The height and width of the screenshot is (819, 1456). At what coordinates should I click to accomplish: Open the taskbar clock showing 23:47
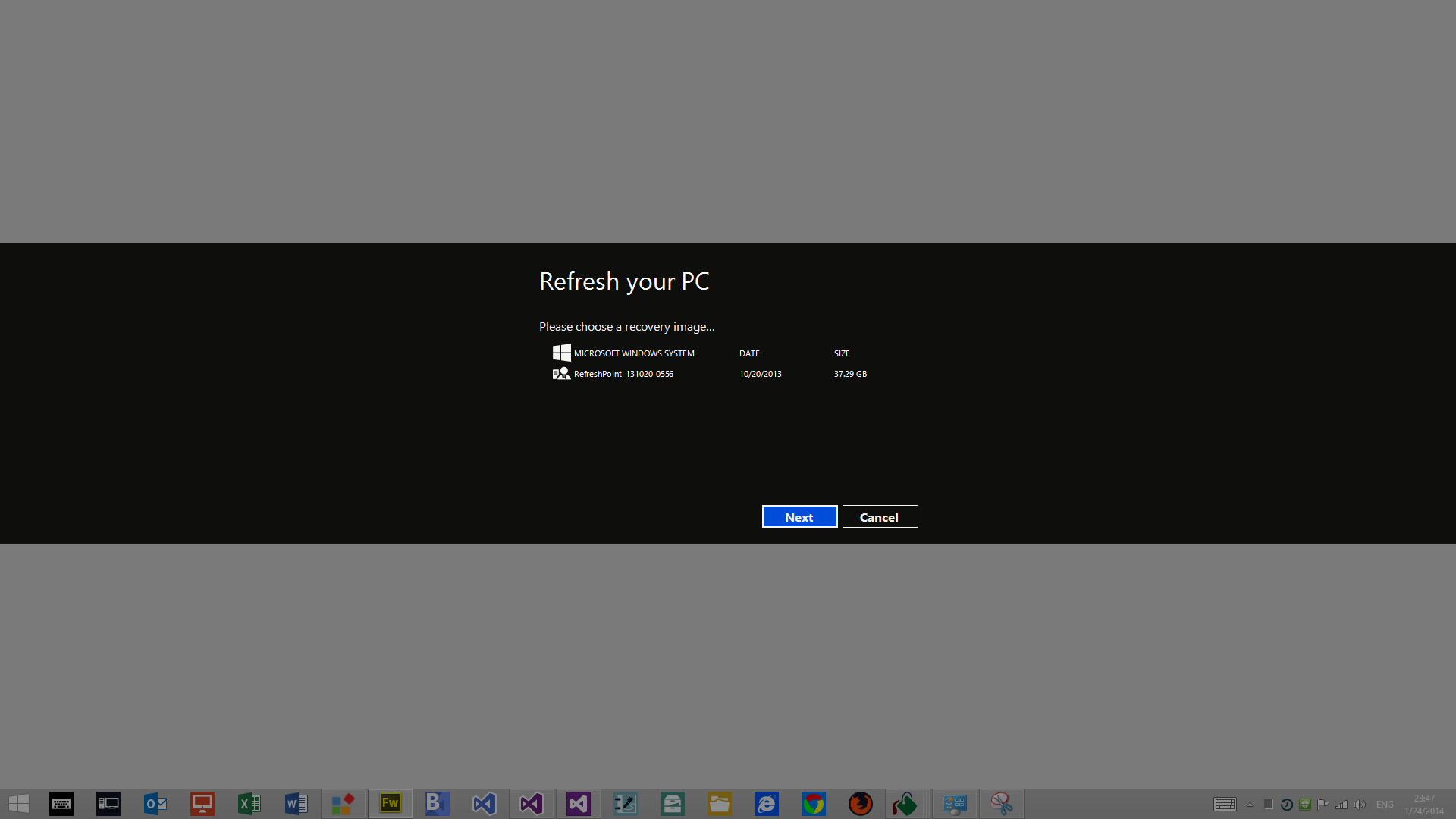click(x=1424, y=805)
